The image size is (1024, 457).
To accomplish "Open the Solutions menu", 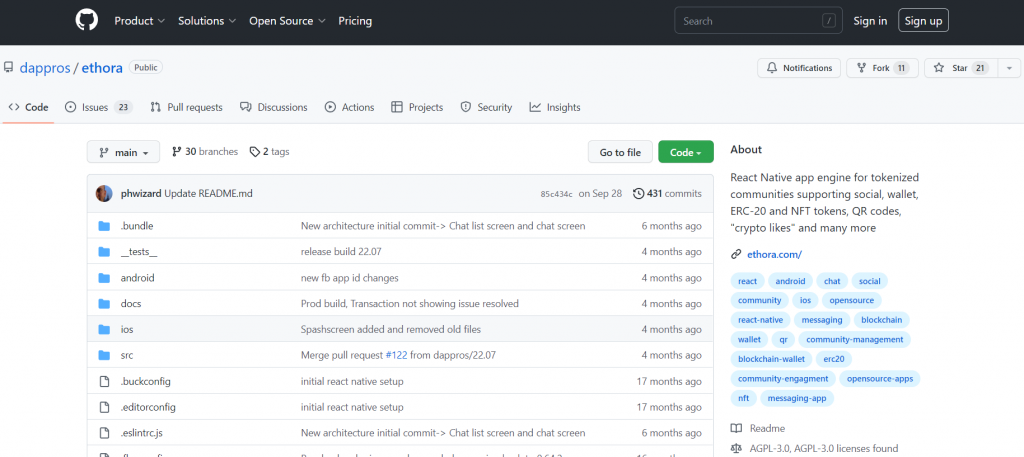I will pyautogui.click(x=207, y=21).
